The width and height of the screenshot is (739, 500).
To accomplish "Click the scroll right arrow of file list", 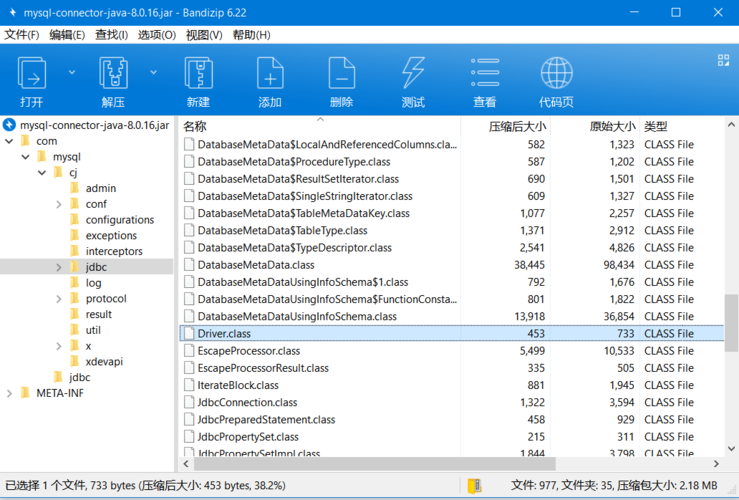I will (716, 464).
